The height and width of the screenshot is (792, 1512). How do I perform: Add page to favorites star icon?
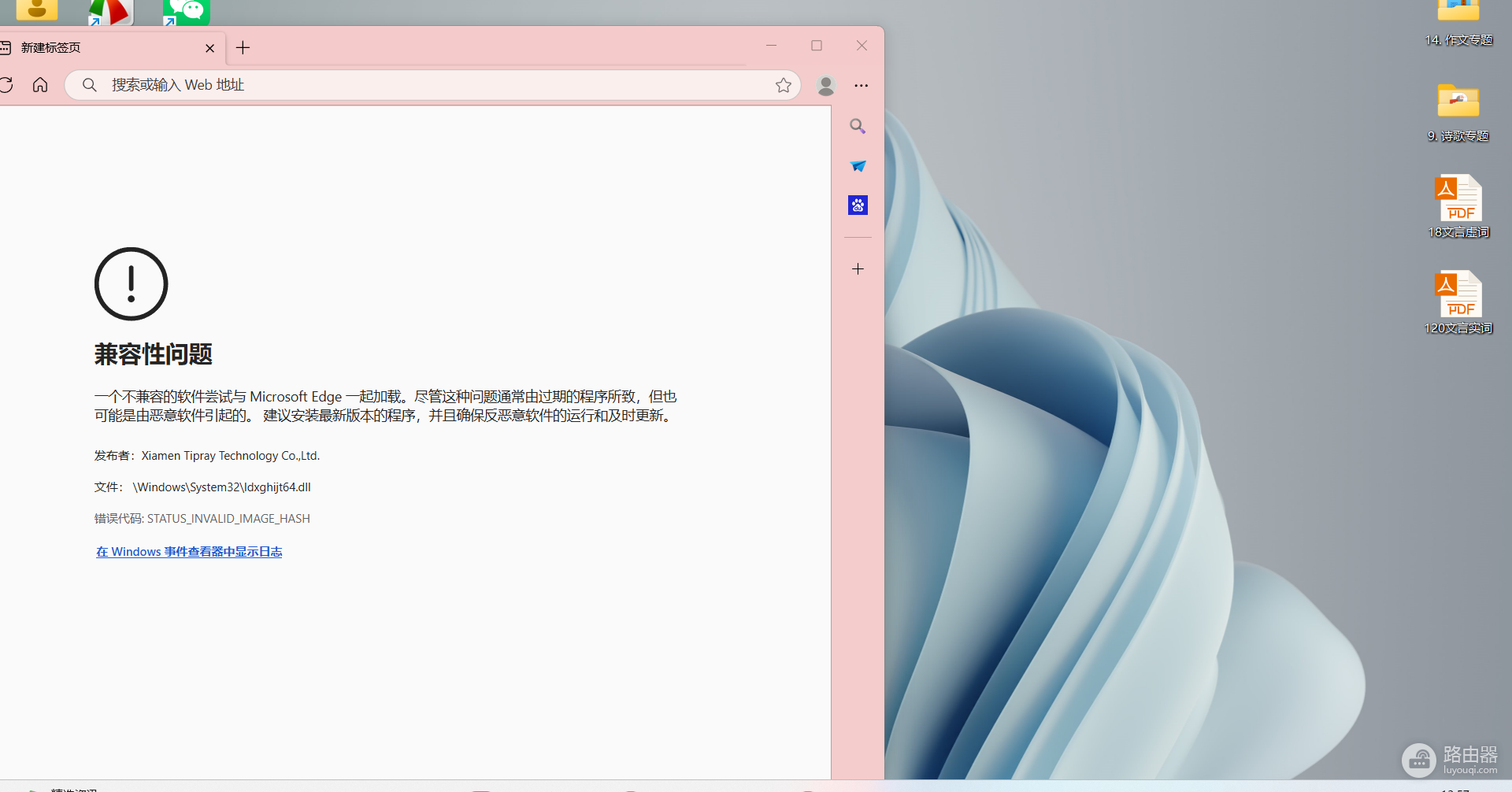tap(783, 85)
